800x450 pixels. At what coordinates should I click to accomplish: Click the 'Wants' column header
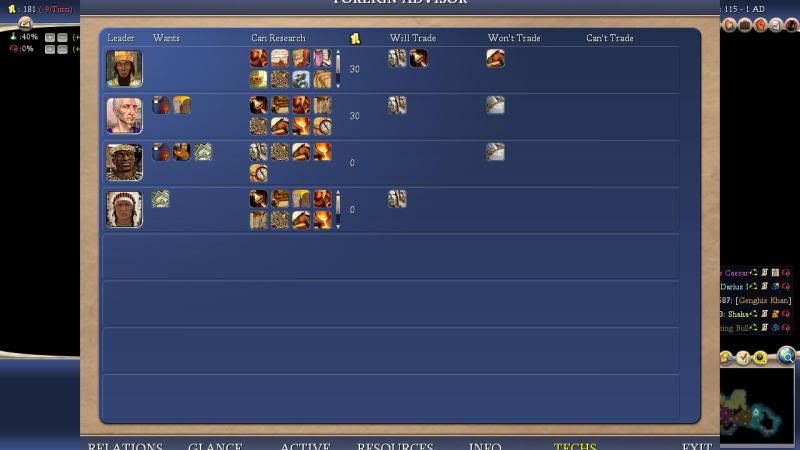click(166, 38)
